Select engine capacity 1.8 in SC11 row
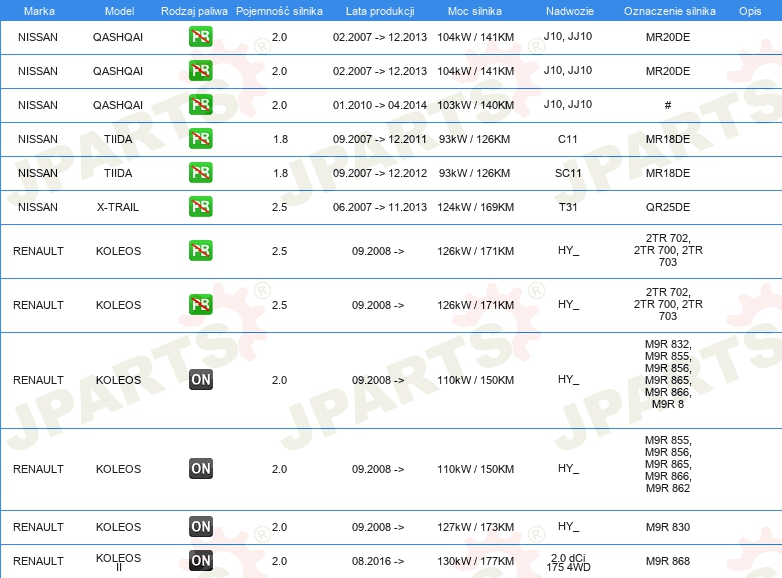The width and height of the screenshot is (782, 578). click(280, 173)
